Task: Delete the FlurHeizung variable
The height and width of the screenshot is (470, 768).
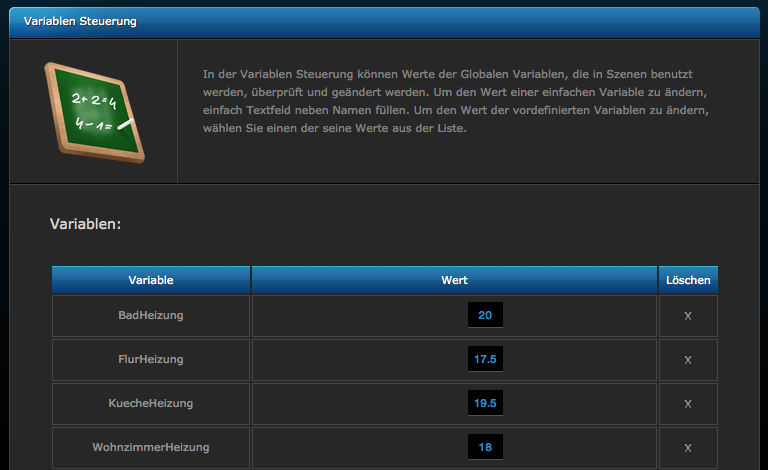Action: (x=687, y=360)
